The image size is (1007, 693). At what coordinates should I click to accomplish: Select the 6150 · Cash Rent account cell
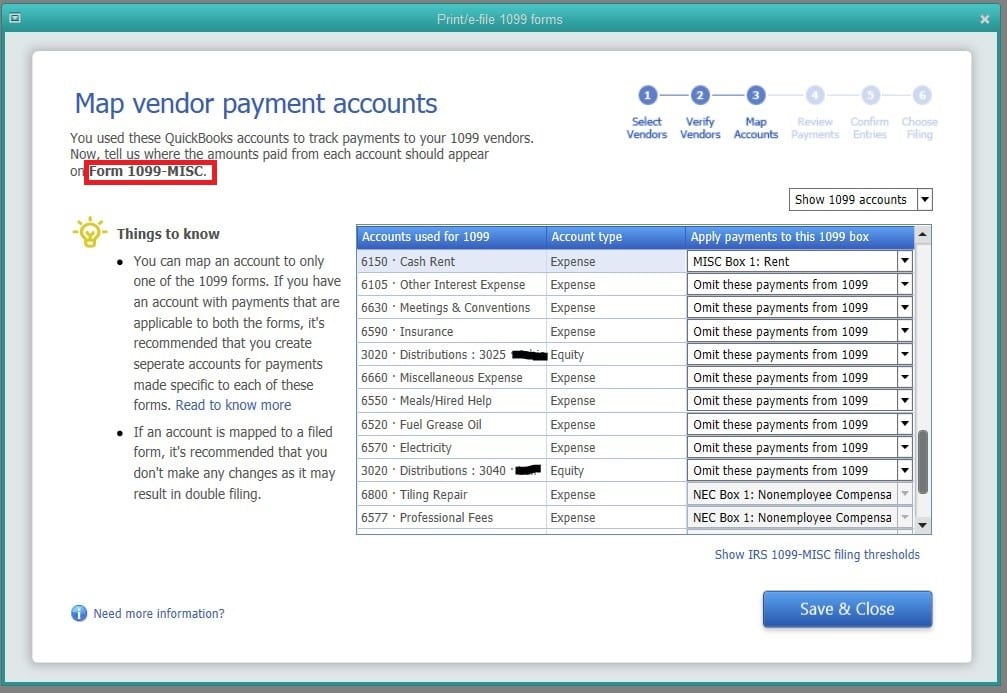coord(451,261)
